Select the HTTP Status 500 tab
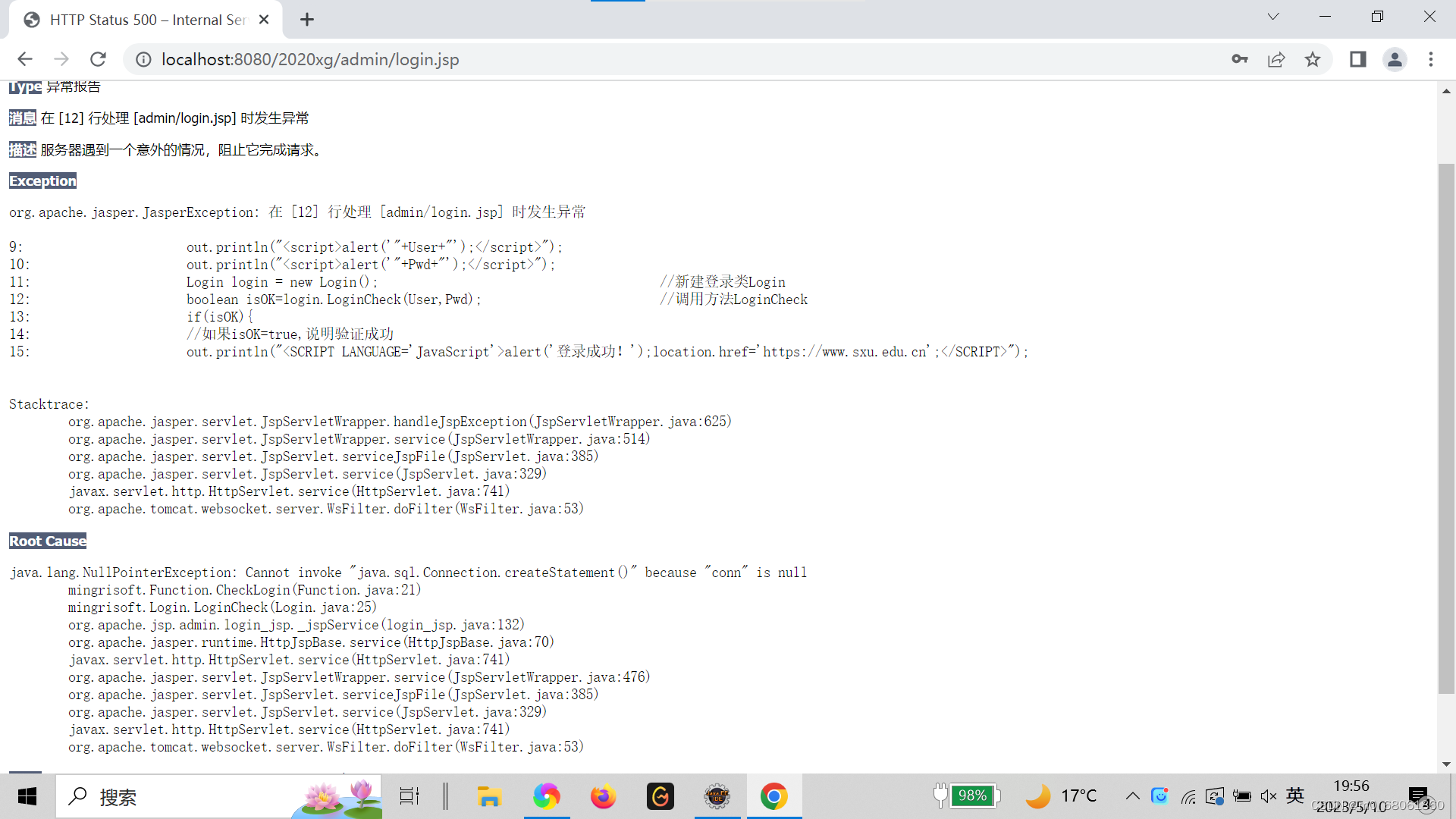The height and width of the screenshot is (819, 1456). point(148,20)
